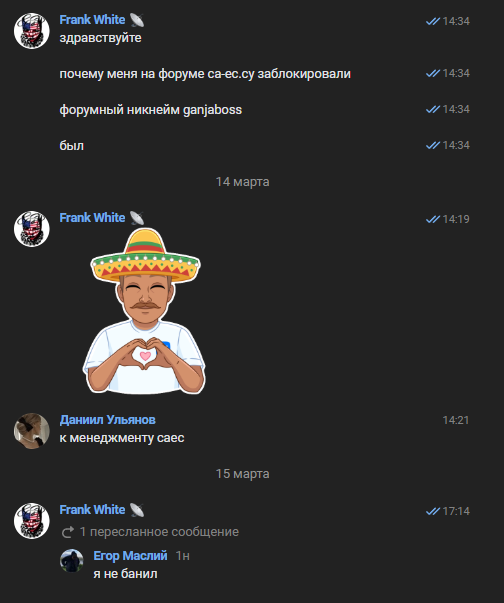Viewport: 504px width, 603px height.
Task: Click the '15 марта' date separator
Action: [243, 474]
